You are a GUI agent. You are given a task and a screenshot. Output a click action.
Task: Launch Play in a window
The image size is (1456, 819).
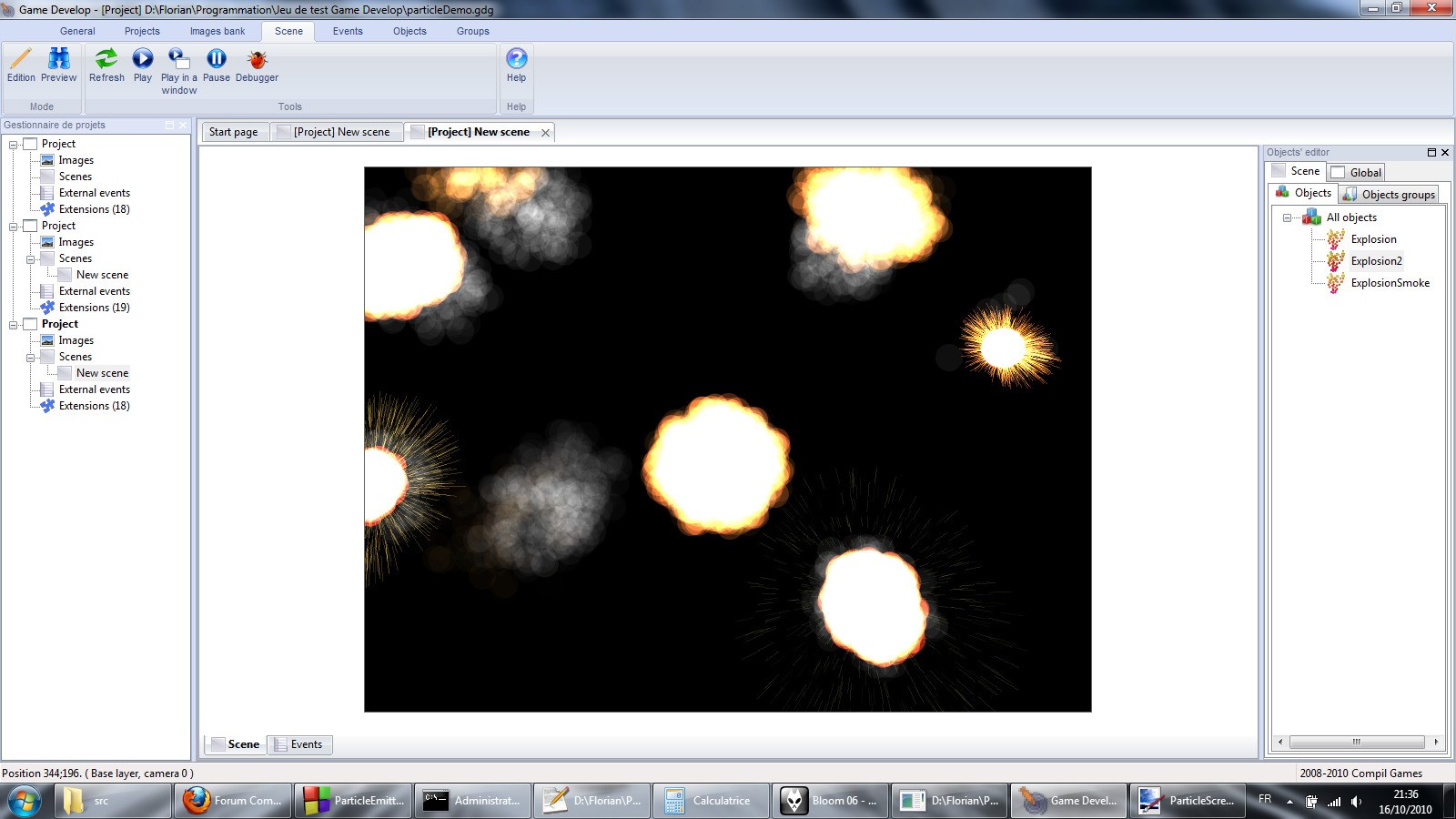[x=179, y=71]
